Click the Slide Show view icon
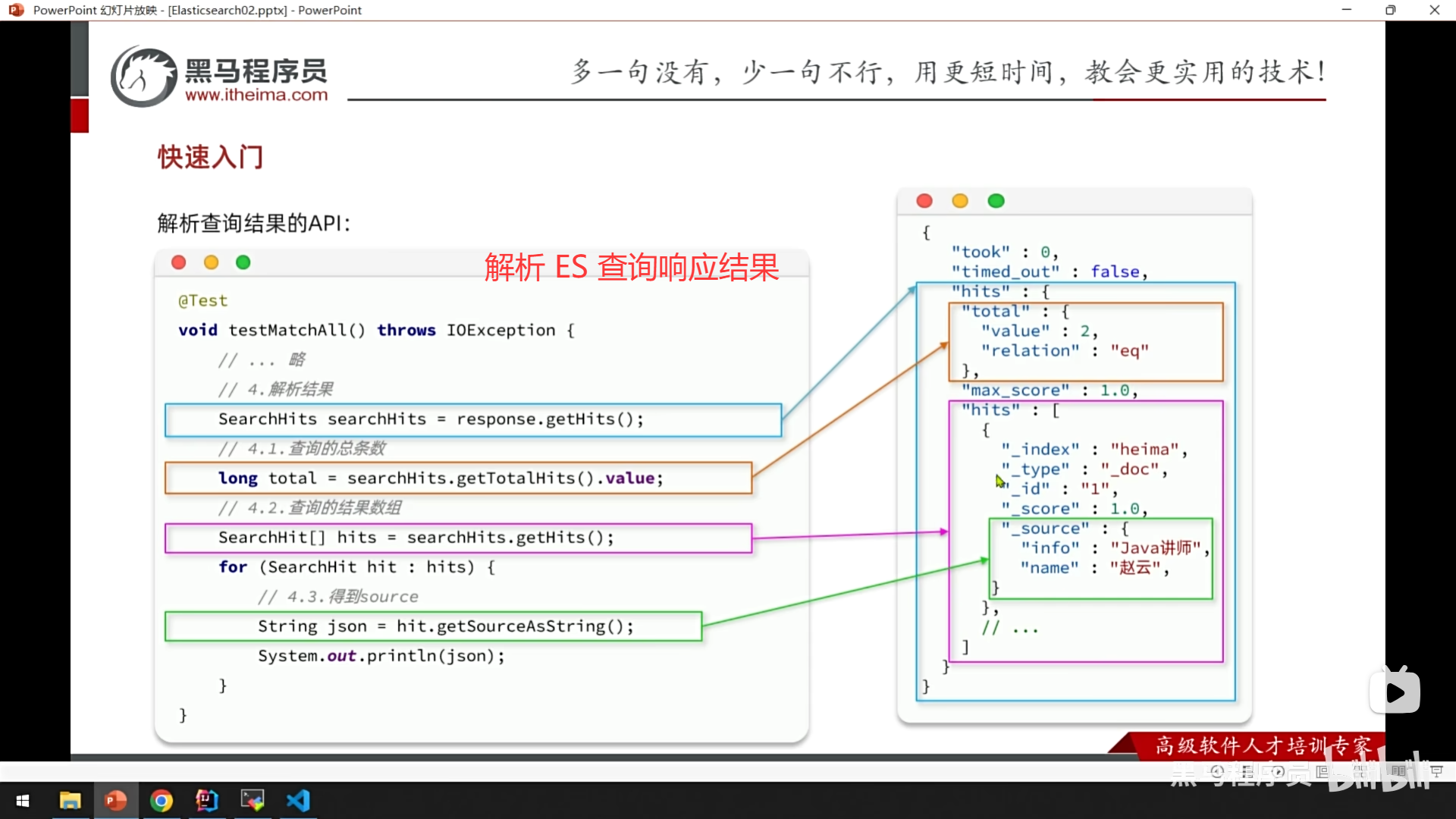The height and width of the screenshot is (819, 1456). pos(1436,771)
